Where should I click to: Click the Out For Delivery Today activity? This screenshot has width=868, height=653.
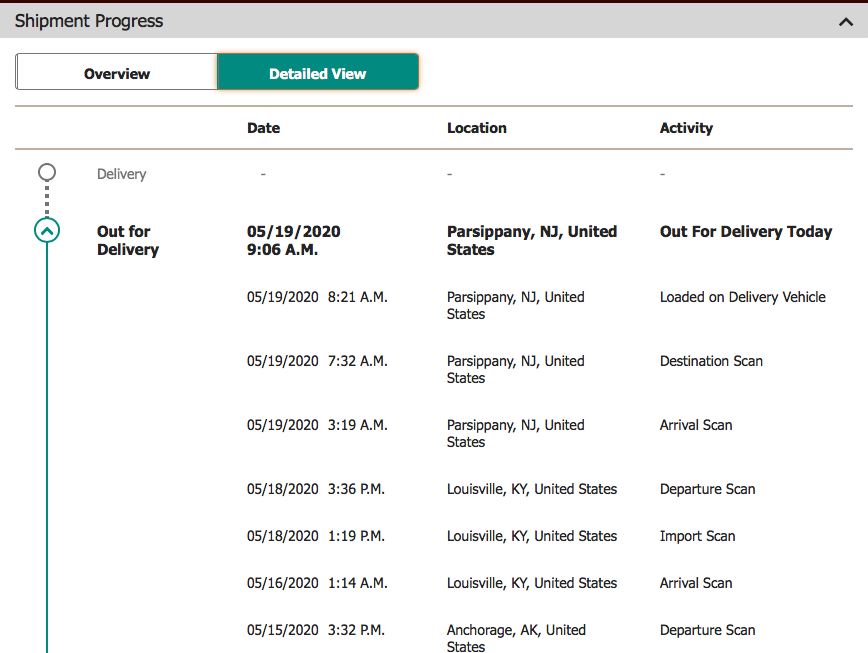pos(746,231)
